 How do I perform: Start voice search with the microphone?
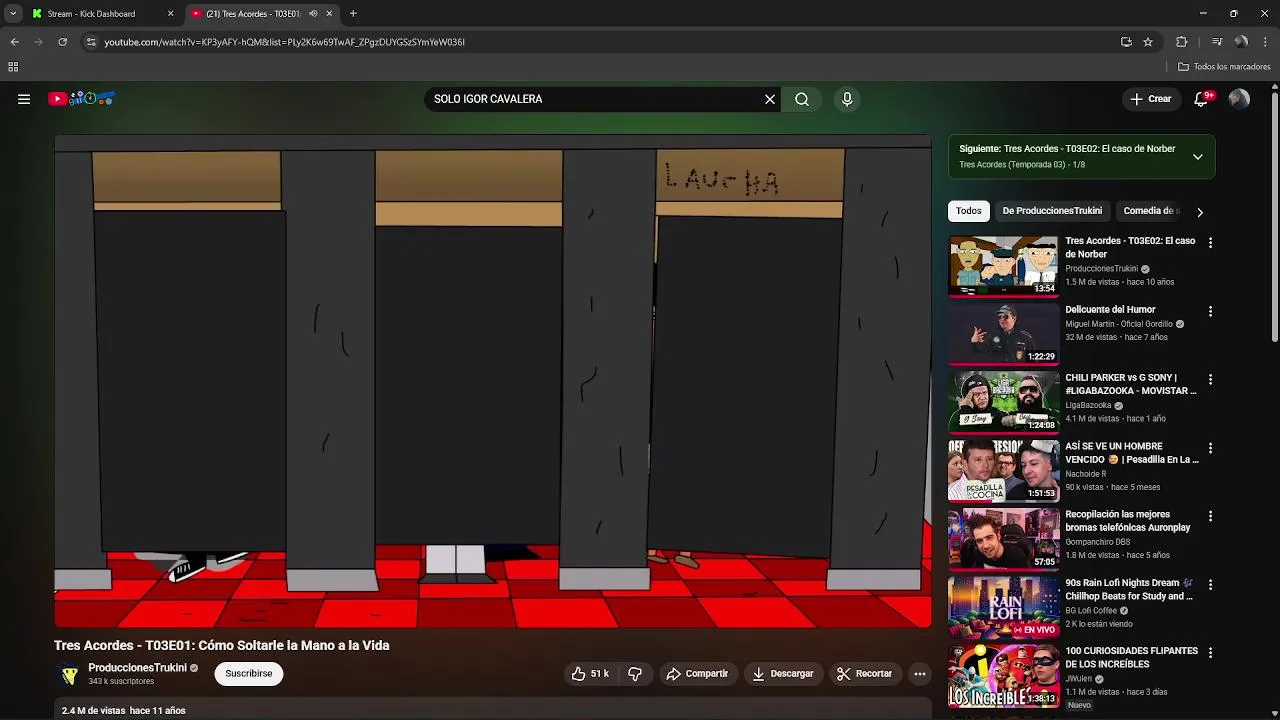point(847,99)
